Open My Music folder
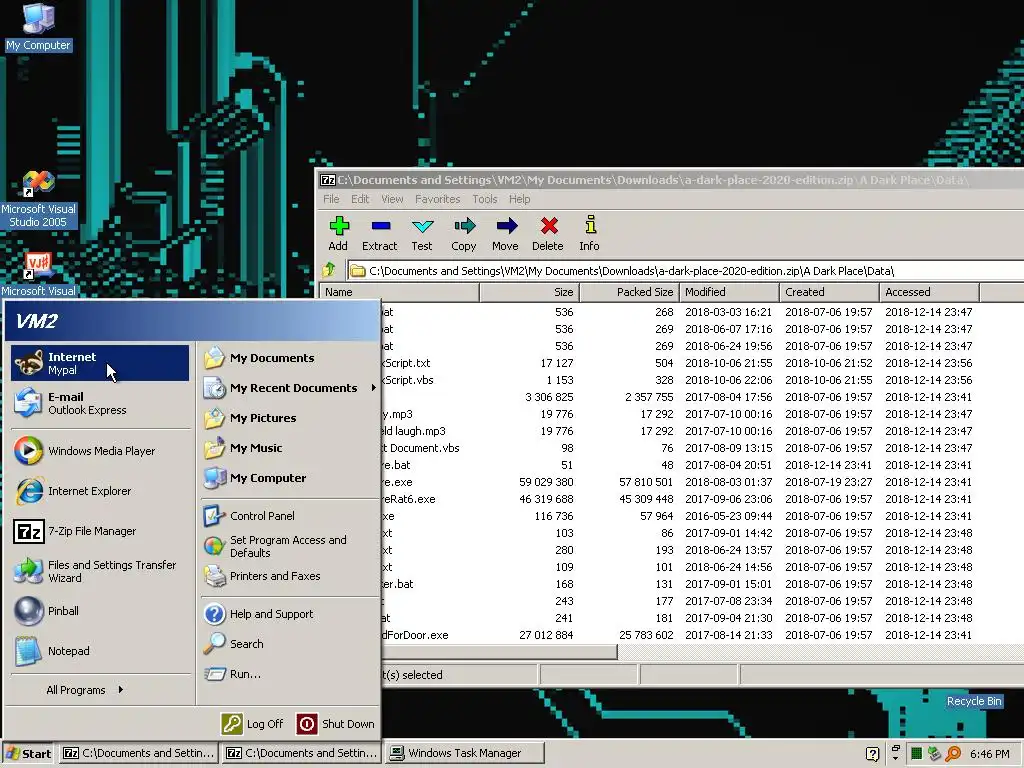The height and width of the screenshot is (768, 1024). click(x=289, y=448)
